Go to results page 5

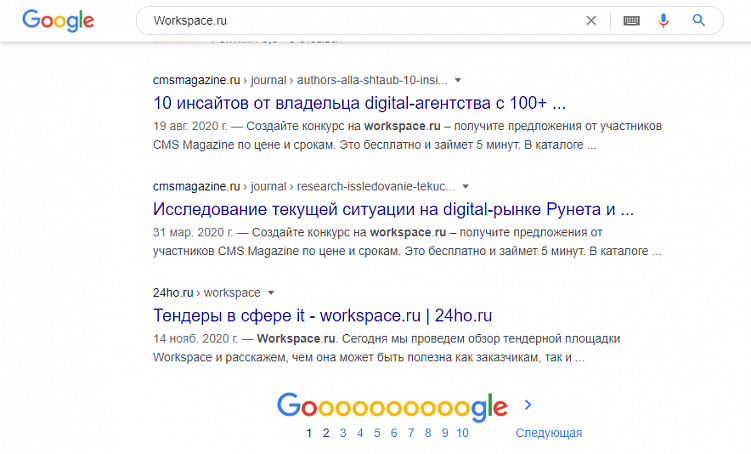tap(377, 433)
